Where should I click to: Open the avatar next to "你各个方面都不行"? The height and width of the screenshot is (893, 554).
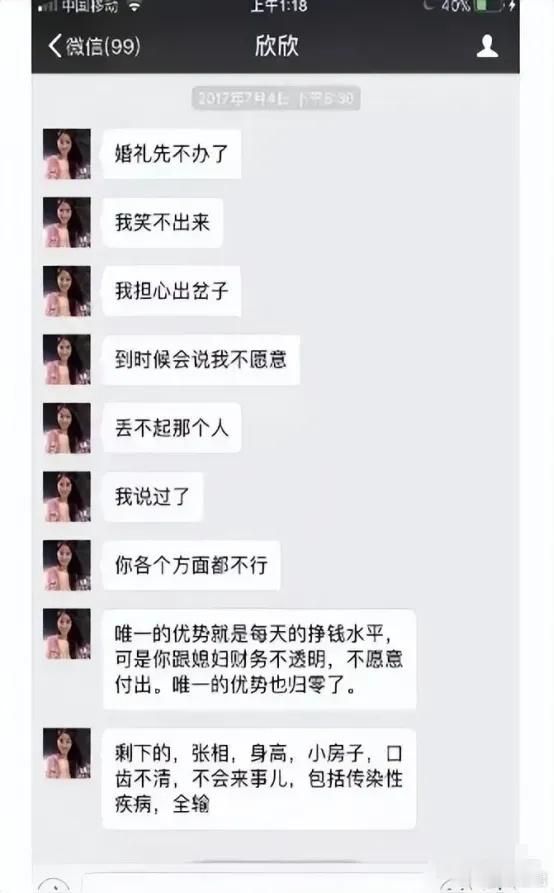tap(67, 565)
